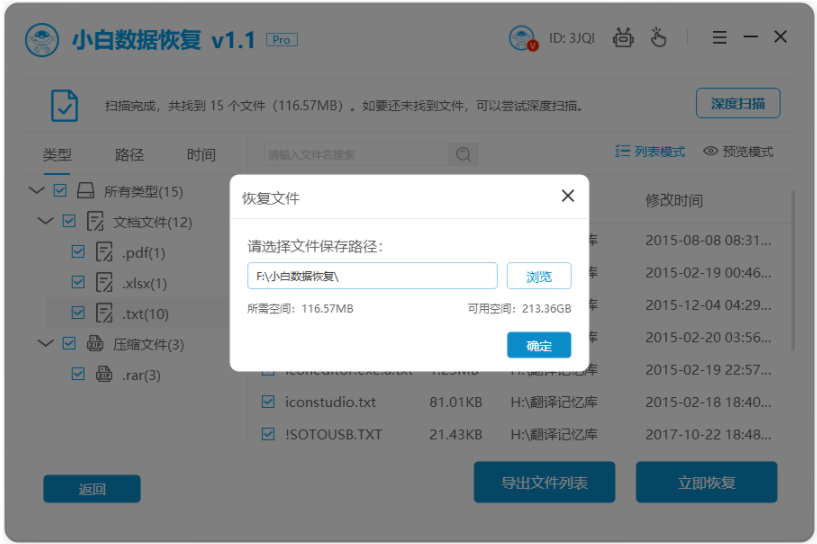Close the 恢复文件 dialog with X
The width and height of the screenshot is (817, 544).
[x=568, y=196]
